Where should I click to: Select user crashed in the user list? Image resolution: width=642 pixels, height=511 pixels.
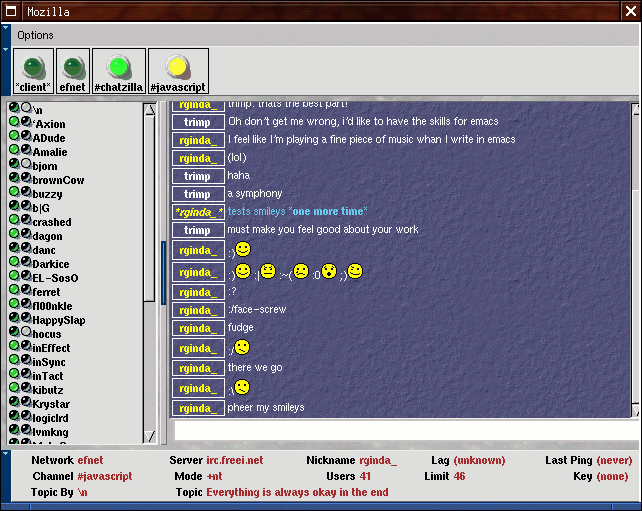pos(52,222)
